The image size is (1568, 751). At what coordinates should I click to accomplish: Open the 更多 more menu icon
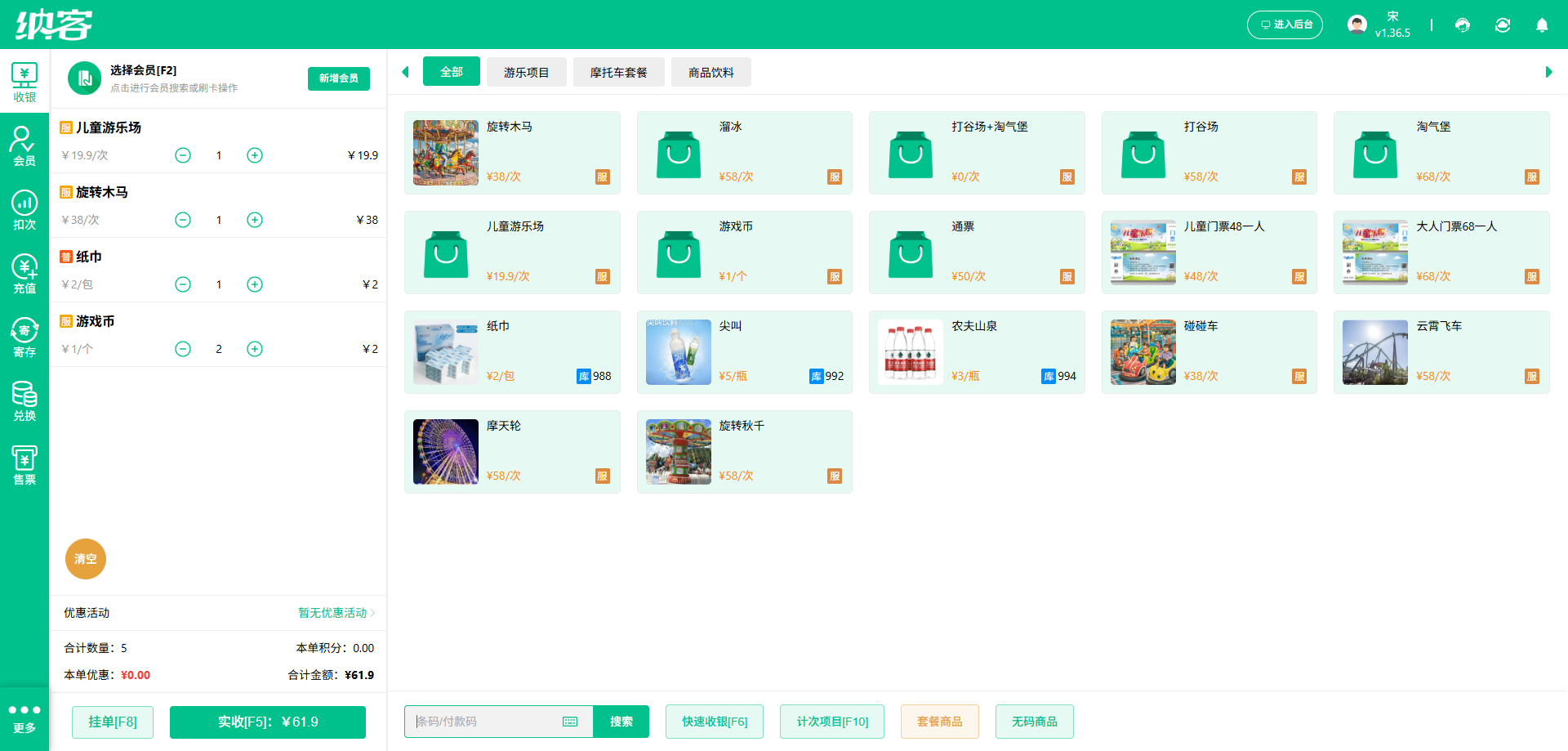[24, 718]
